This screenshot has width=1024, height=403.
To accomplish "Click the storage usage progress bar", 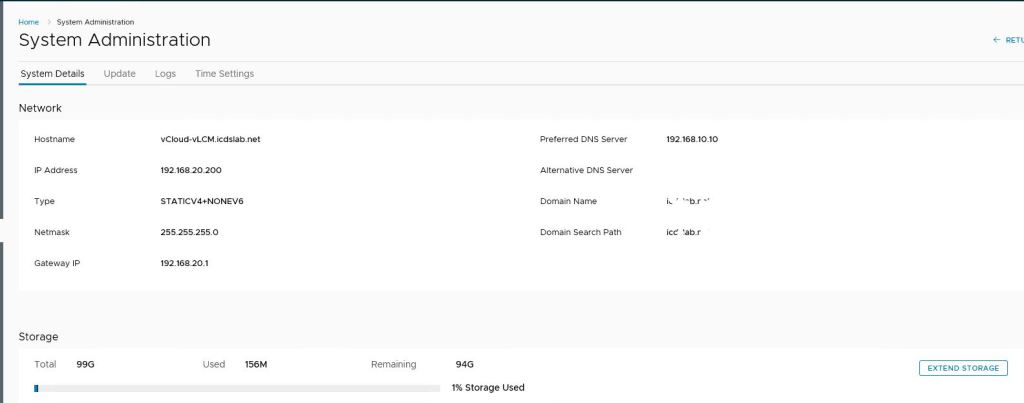I will pyautogui.click(x=236, y=388).
